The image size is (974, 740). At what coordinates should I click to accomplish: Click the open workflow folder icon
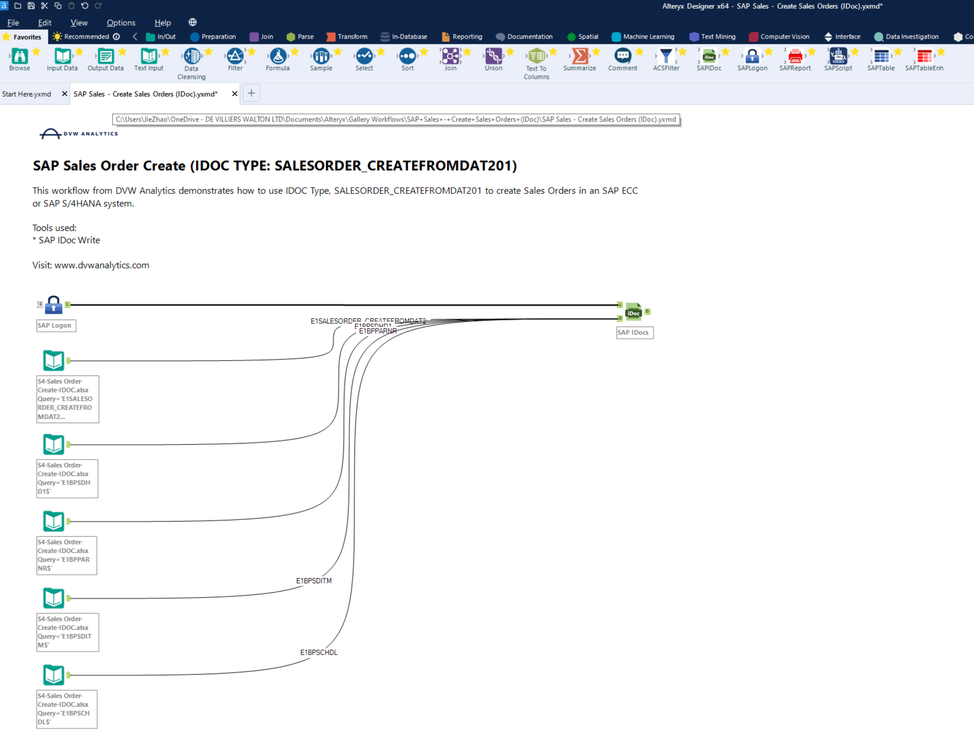click(17, 6)
